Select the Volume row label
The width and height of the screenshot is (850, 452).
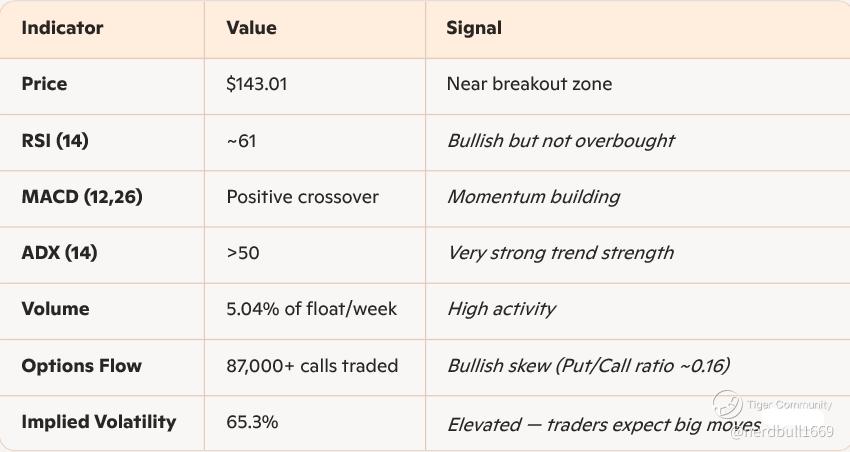[x=55, y=309]
